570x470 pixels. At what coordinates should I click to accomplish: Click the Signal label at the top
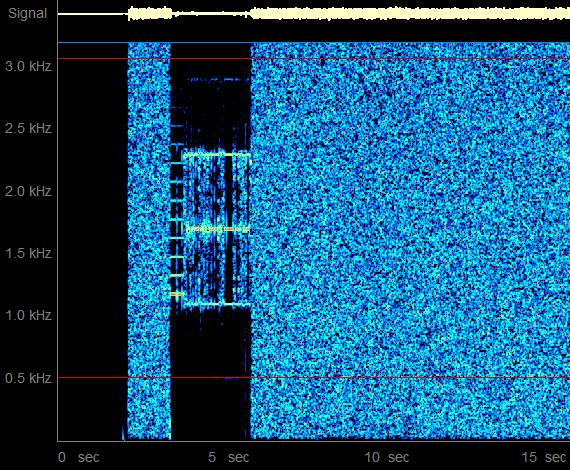[28, 13]
